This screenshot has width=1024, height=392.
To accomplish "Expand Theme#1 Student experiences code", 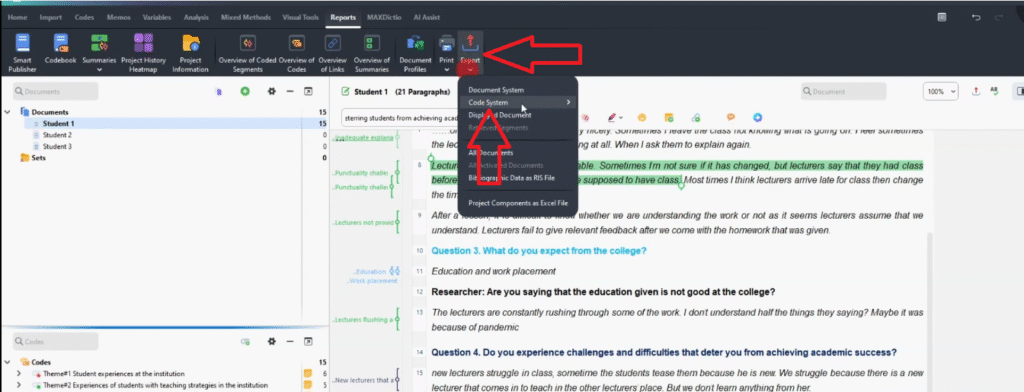I will pyautogui.click(x=20, y=374).
